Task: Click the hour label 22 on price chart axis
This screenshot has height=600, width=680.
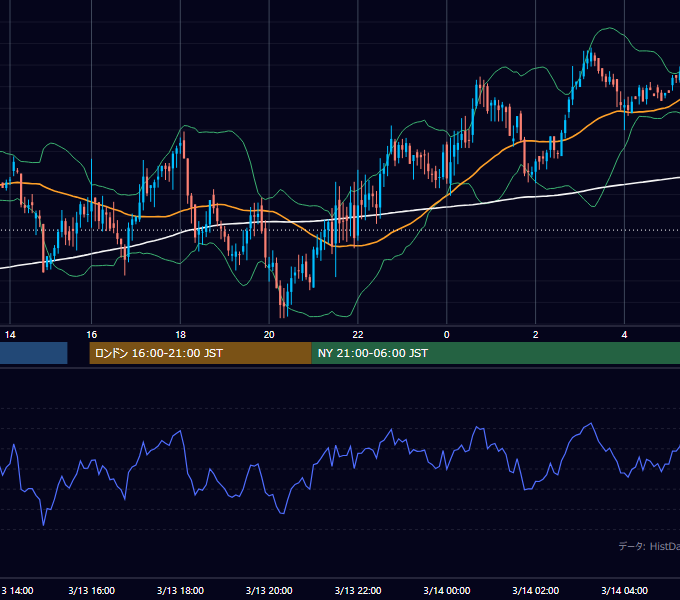Action: point(358,335)
